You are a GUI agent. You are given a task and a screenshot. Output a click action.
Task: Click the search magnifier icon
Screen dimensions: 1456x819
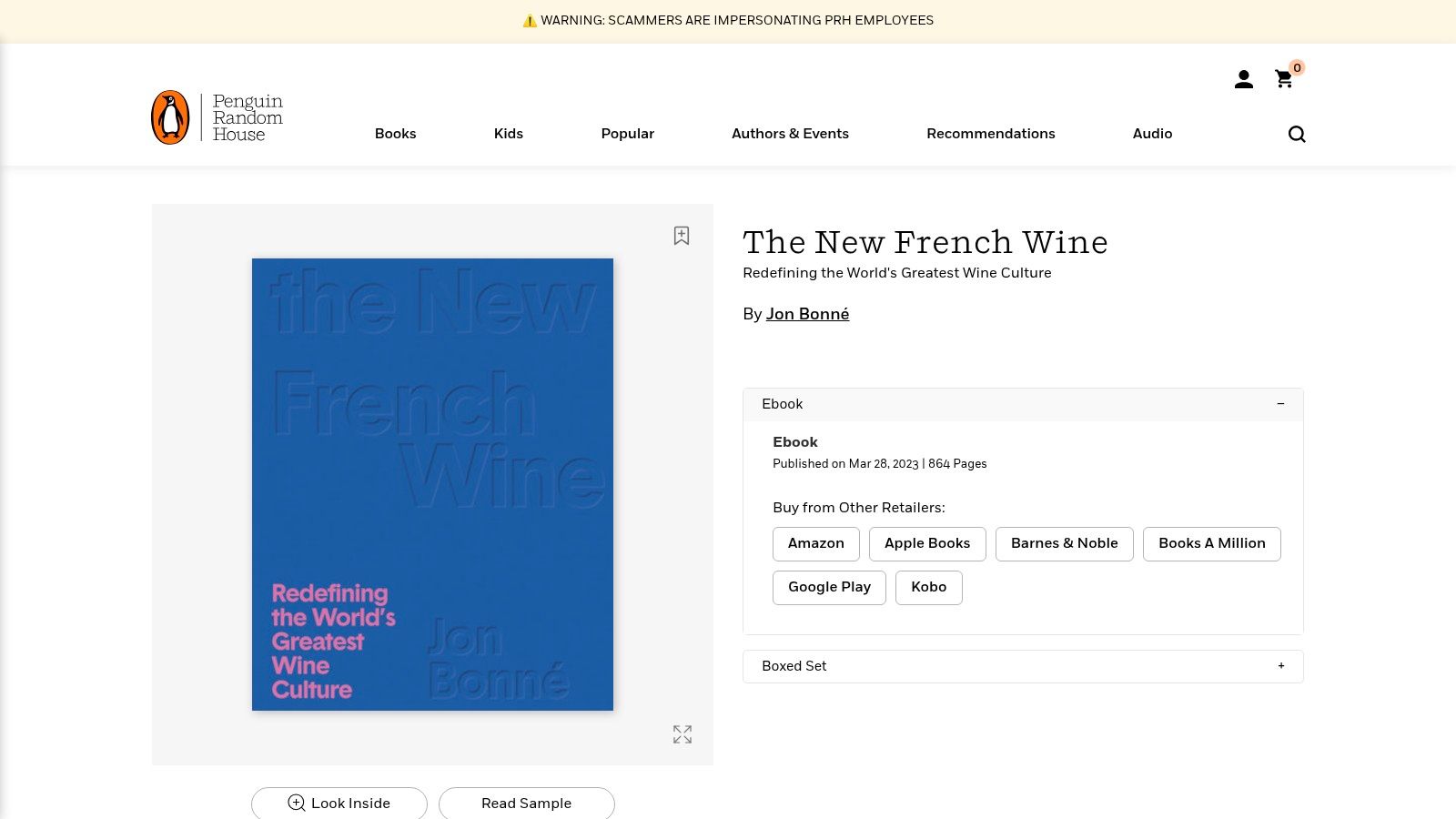(1297, 134)
